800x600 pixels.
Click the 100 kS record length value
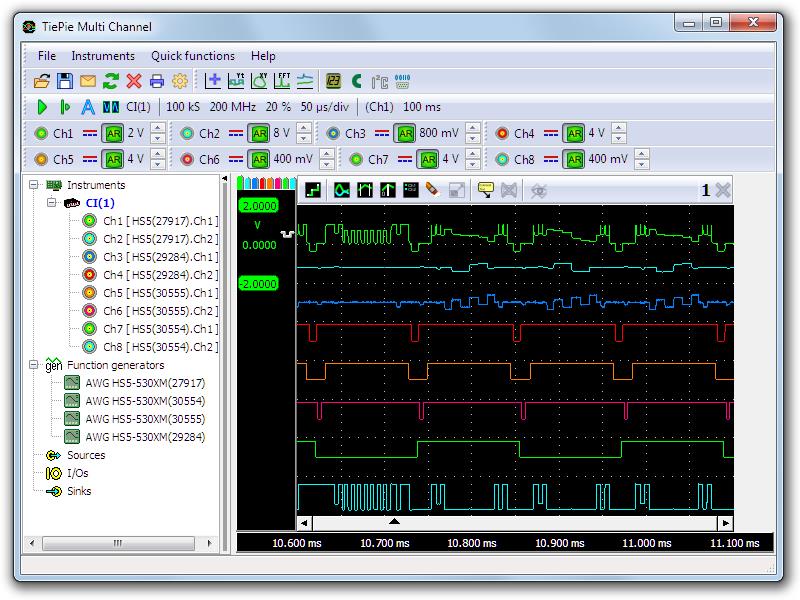tap(183, 107)
